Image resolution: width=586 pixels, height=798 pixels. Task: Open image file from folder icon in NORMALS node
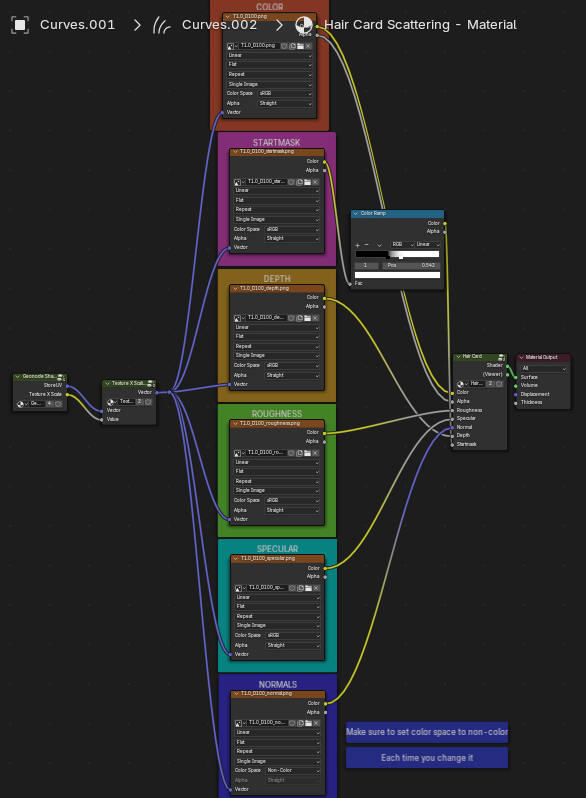click(x=309, y=723)
